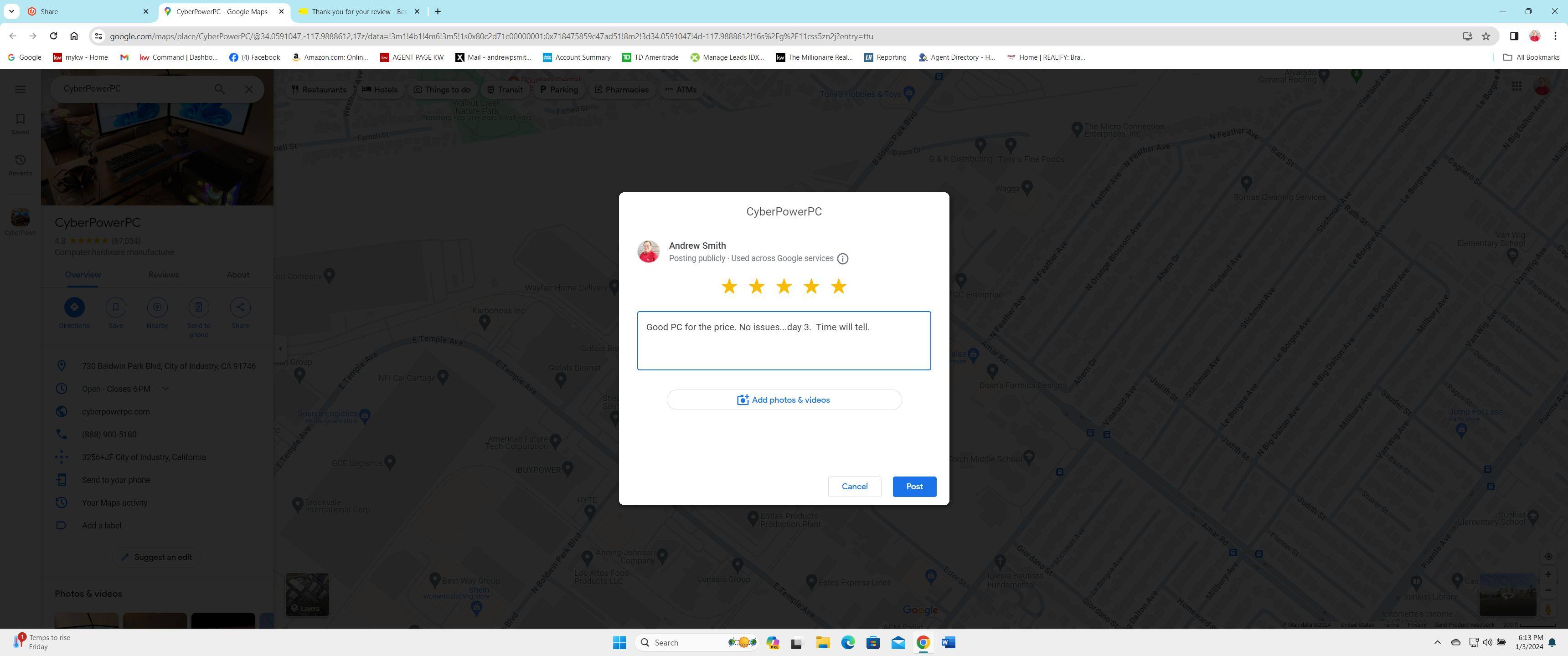Click the camera icon in Add photos button

743,400
